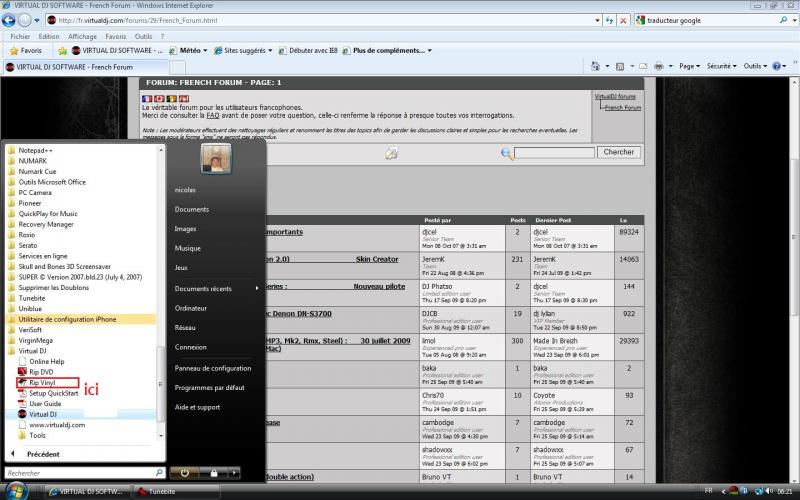Image resolution: width=800 pixels, height=500 pixels.
Task: Open the Favoris star button
Action: coord(25,50)
